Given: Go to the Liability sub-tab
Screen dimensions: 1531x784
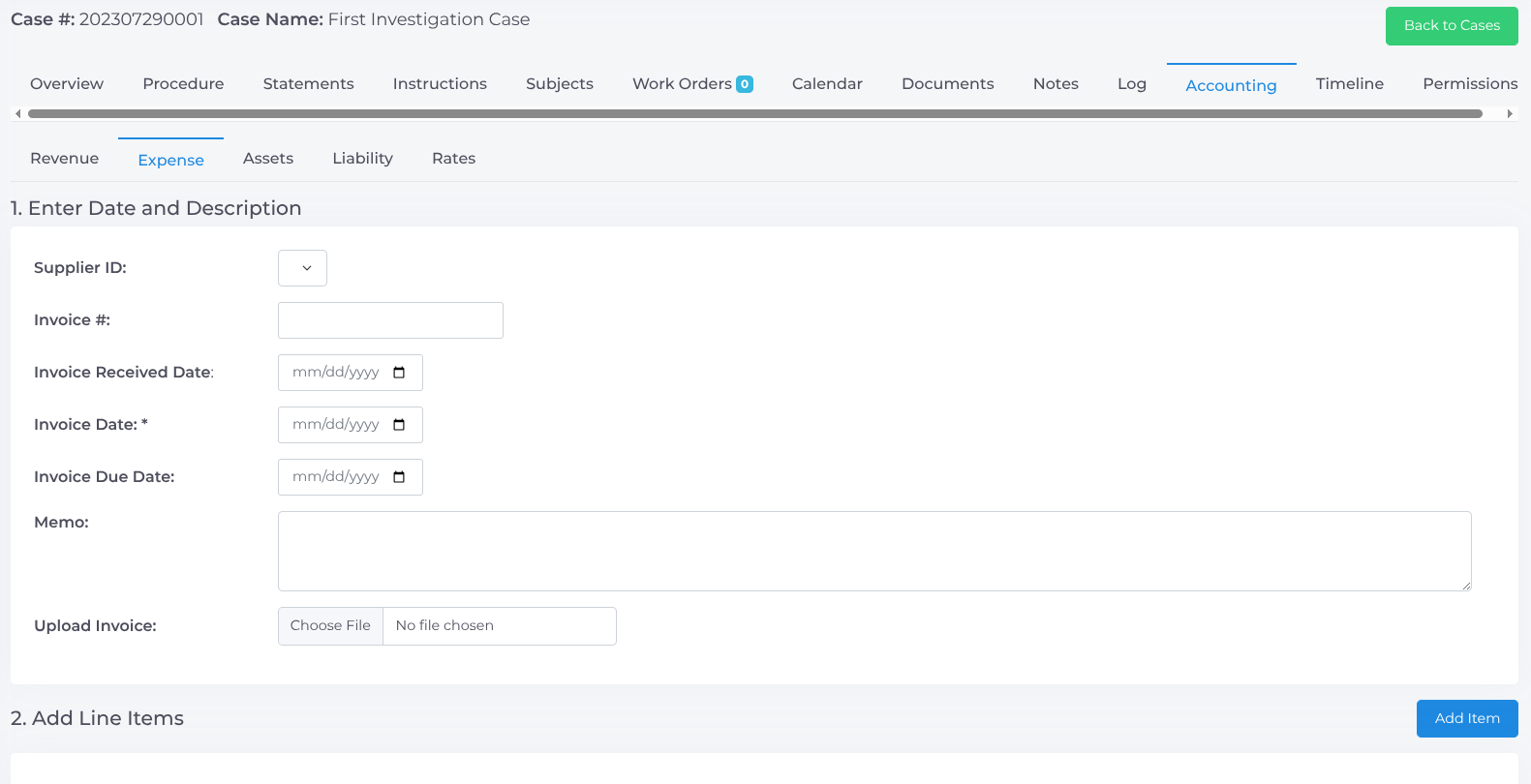Looking at the screenshot, I should [362, 159].
